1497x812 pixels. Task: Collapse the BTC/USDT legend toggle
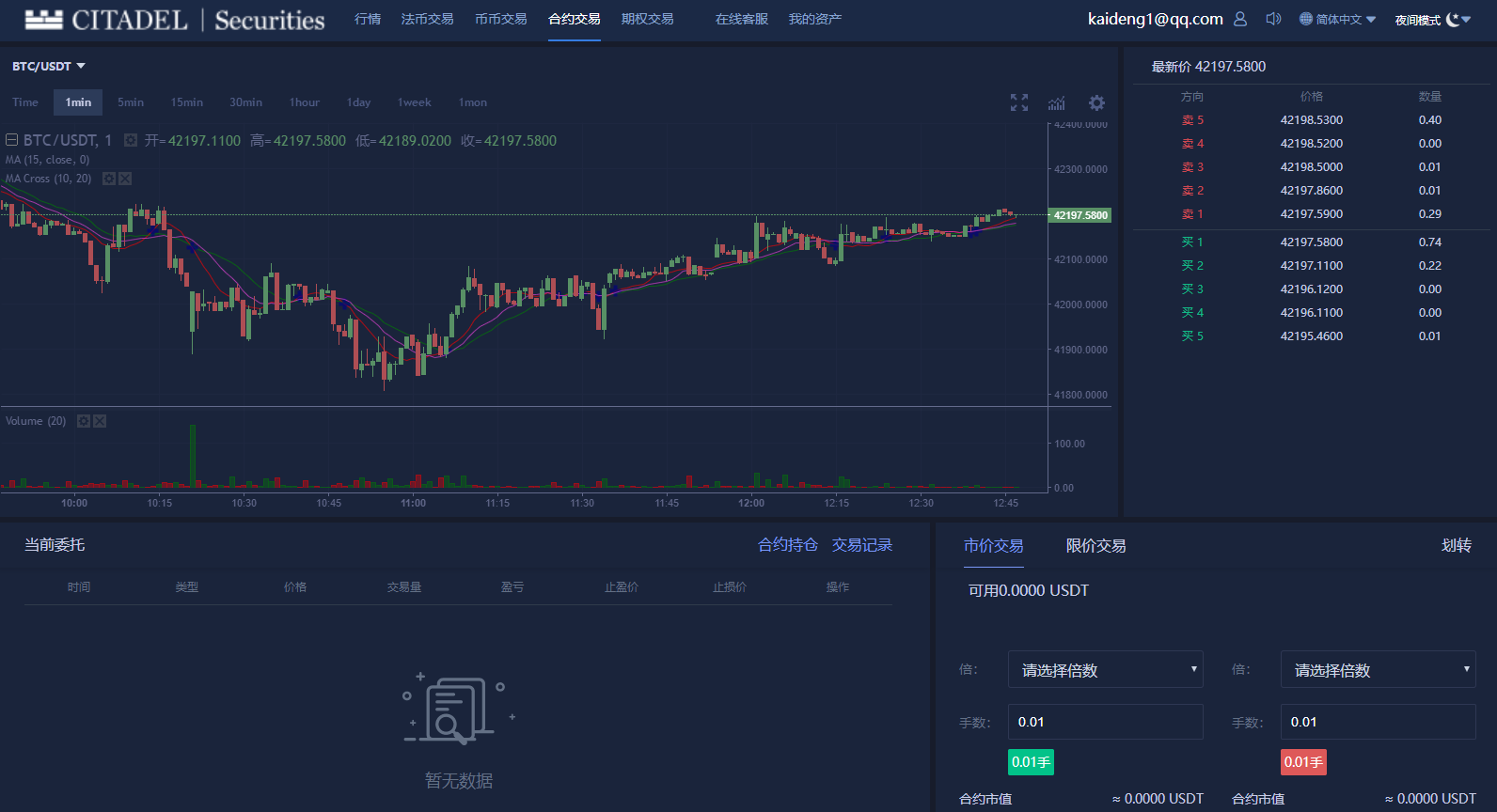click(x=12, y=140)
